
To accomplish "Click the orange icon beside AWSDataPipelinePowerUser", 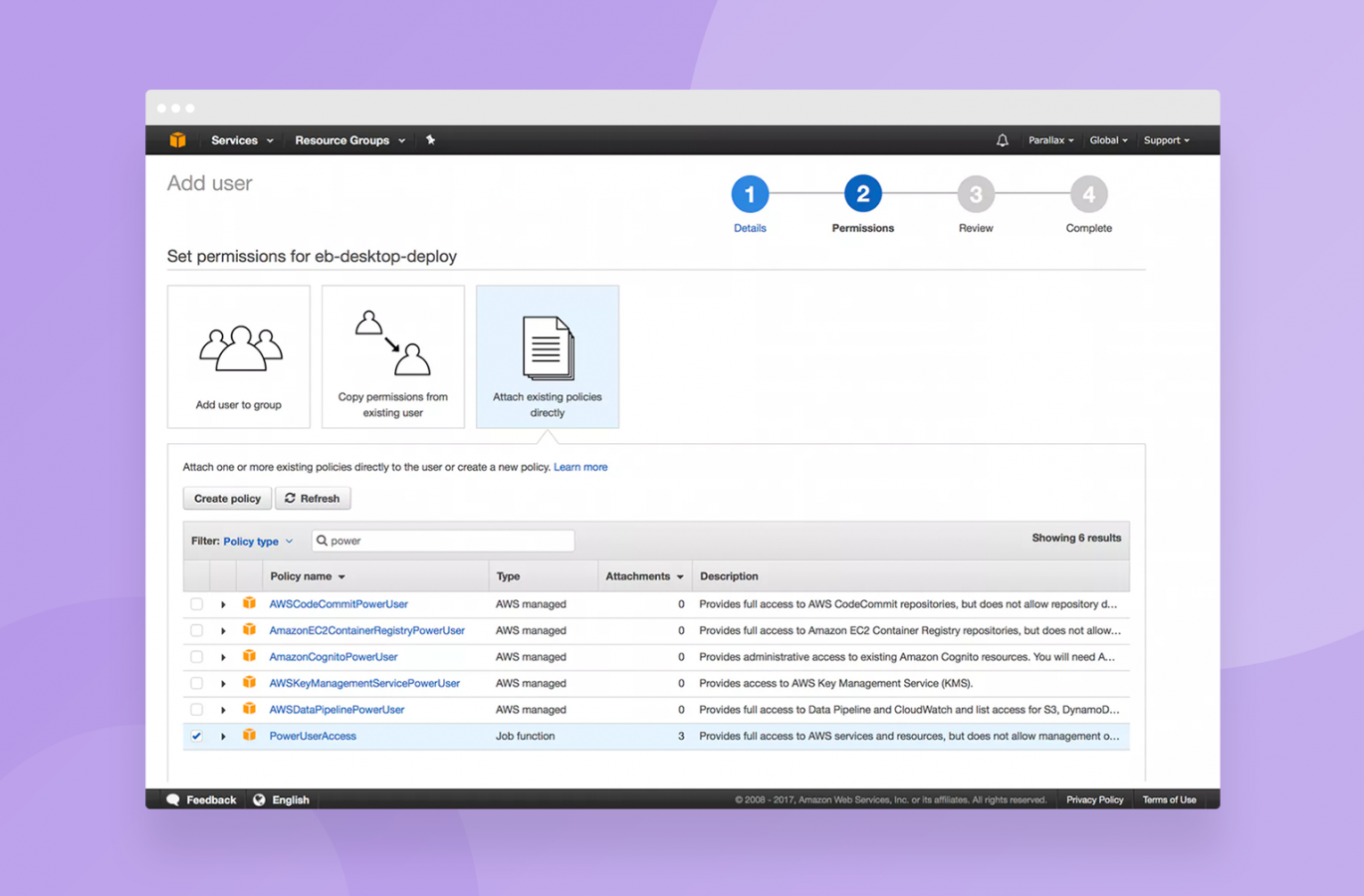I will (x=249, y=709).
